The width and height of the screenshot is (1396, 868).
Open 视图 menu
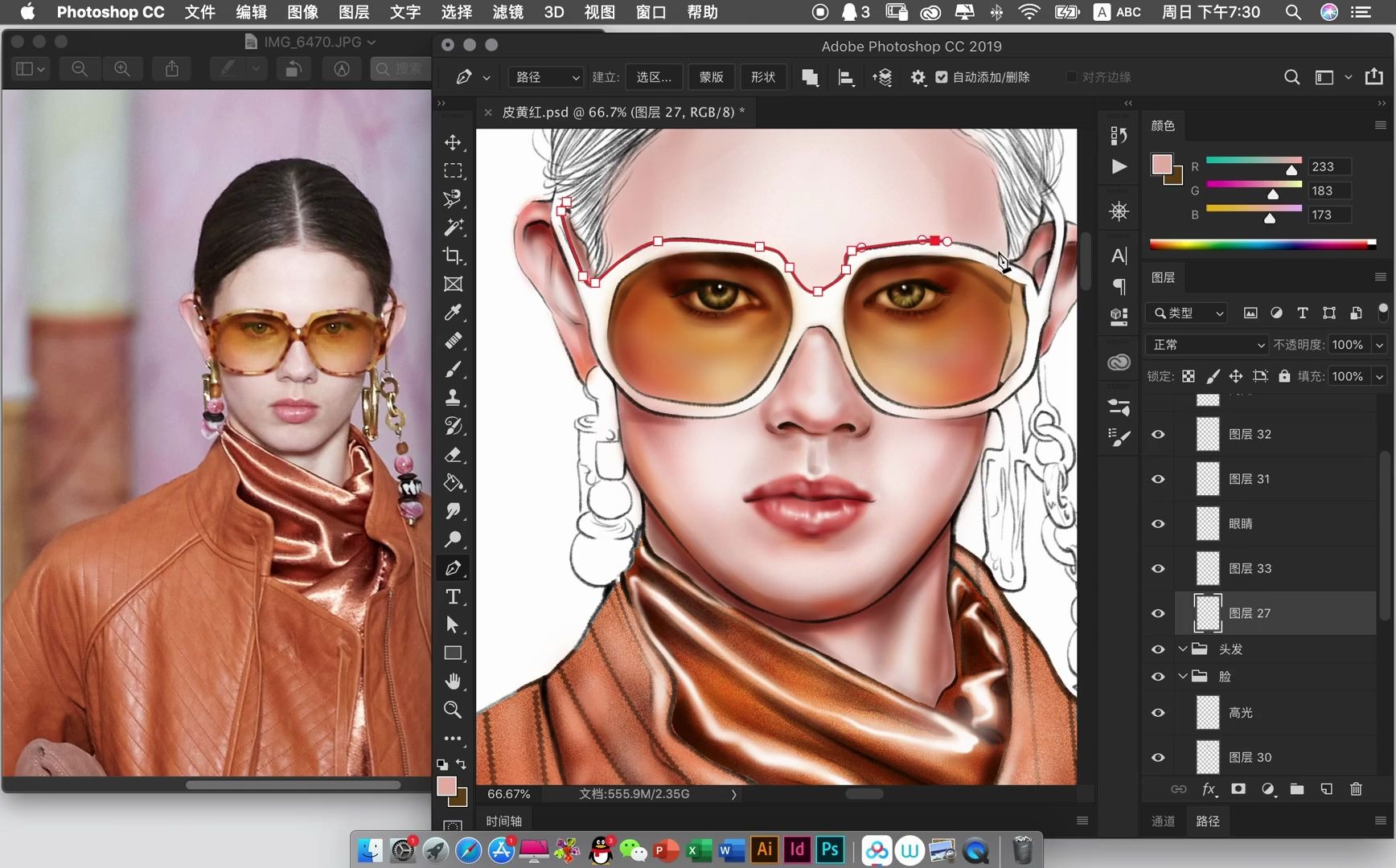(599, 12)
